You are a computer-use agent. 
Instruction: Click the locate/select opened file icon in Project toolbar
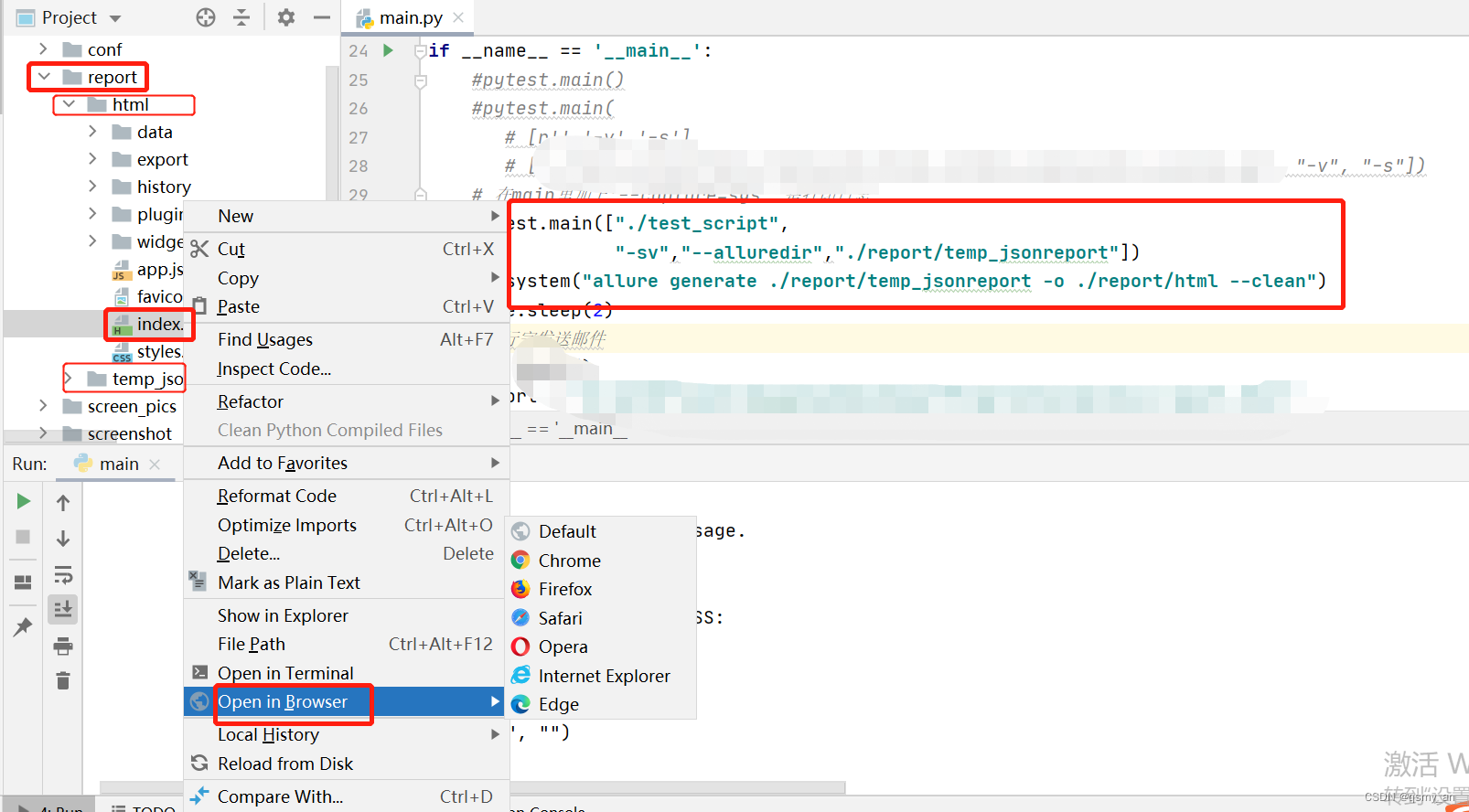(206, 17)
